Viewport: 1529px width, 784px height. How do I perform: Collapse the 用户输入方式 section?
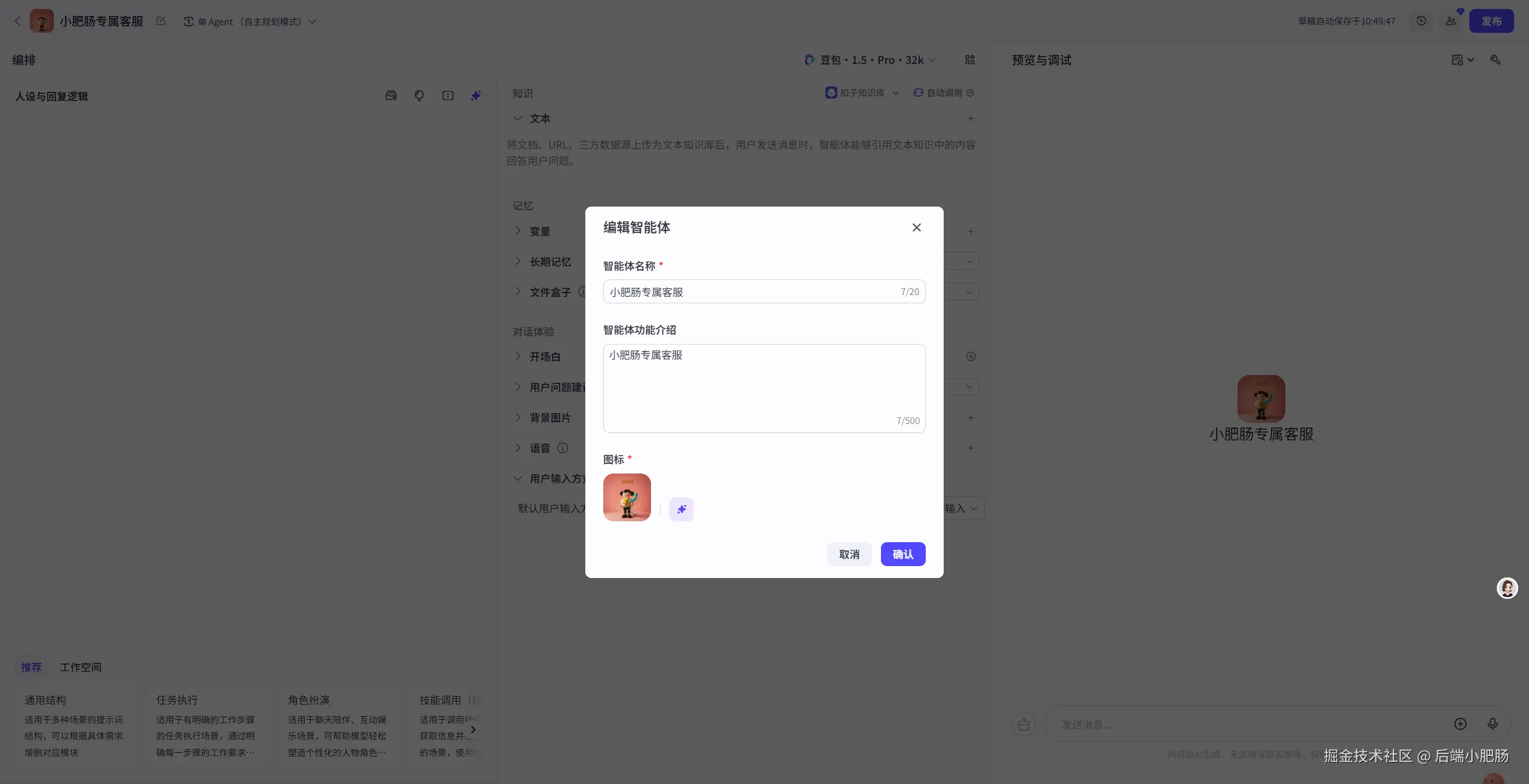pyautogui.click(x=517, y=478)
